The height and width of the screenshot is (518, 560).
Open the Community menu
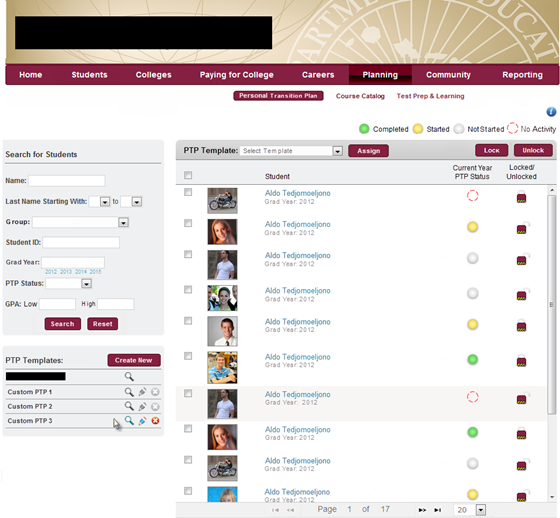(448, 75)
